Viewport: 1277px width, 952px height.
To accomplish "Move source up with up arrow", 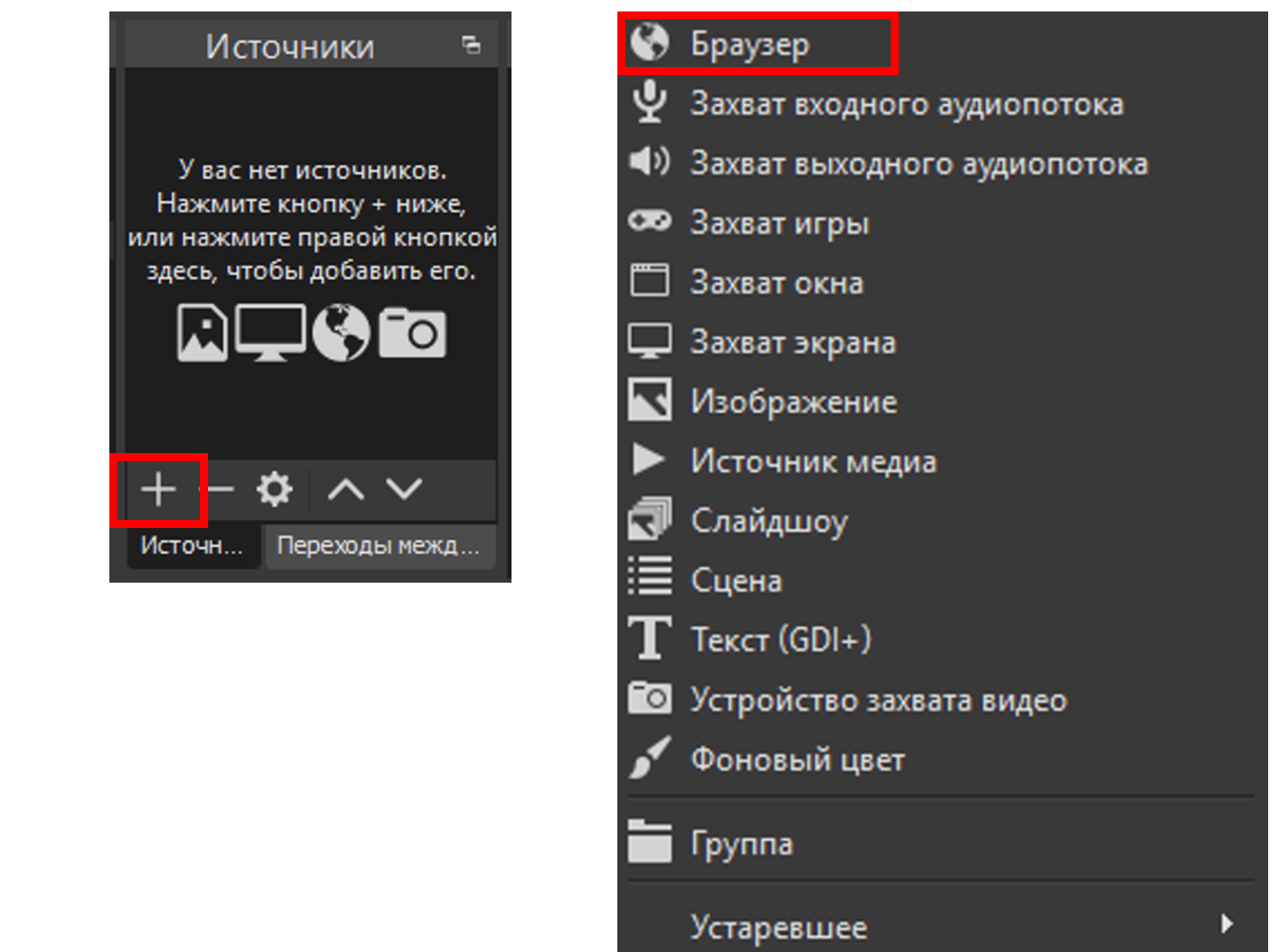I will point(346,489).
